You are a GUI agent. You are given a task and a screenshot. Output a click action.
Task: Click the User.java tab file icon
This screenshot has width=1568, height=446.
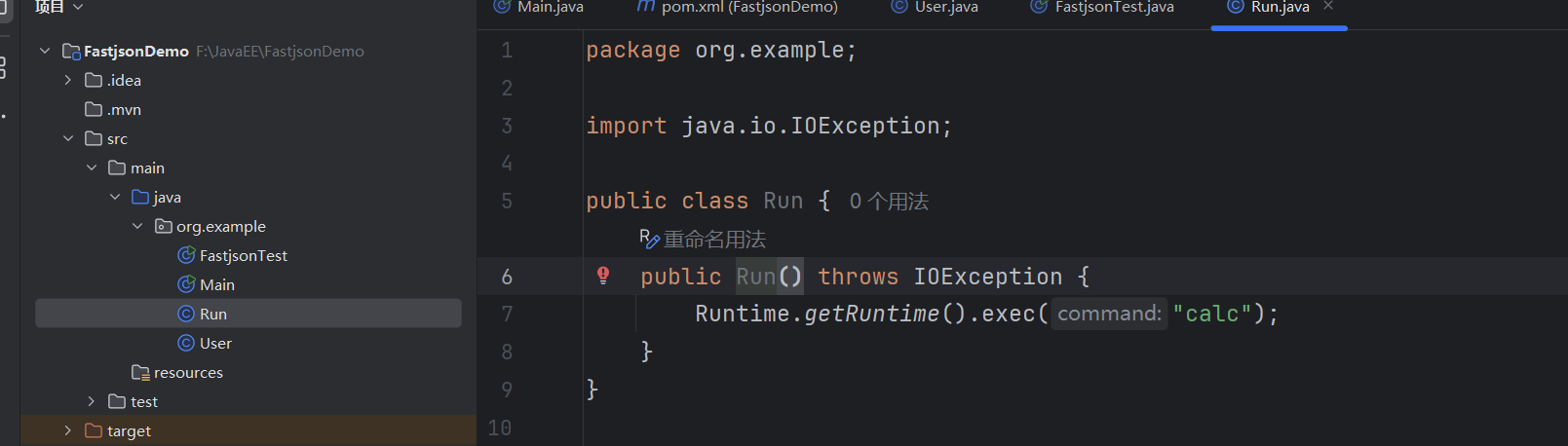coord(899,6)
